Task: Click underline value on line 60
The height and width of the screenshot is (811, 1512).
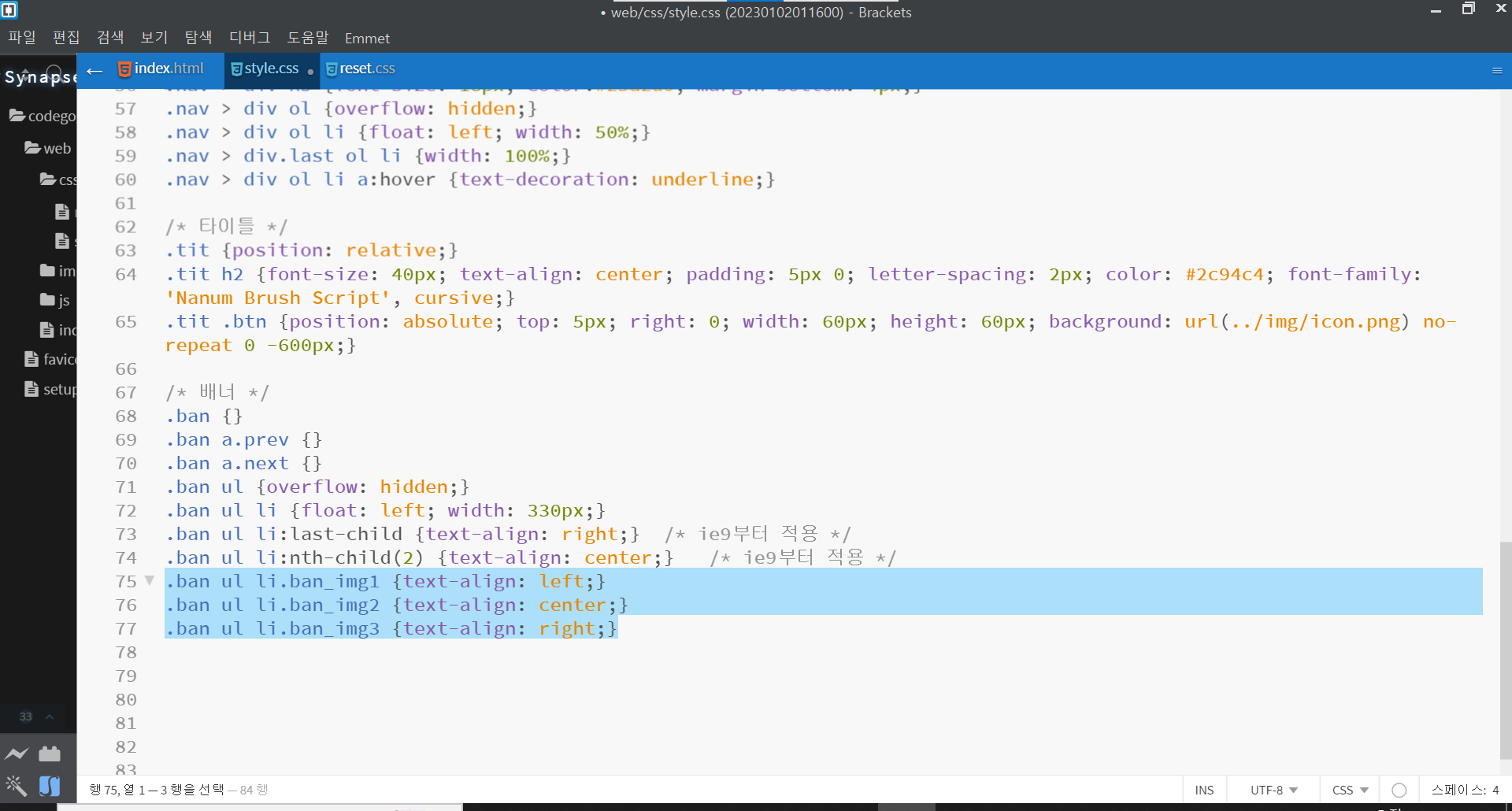Action: click(702, 180)
